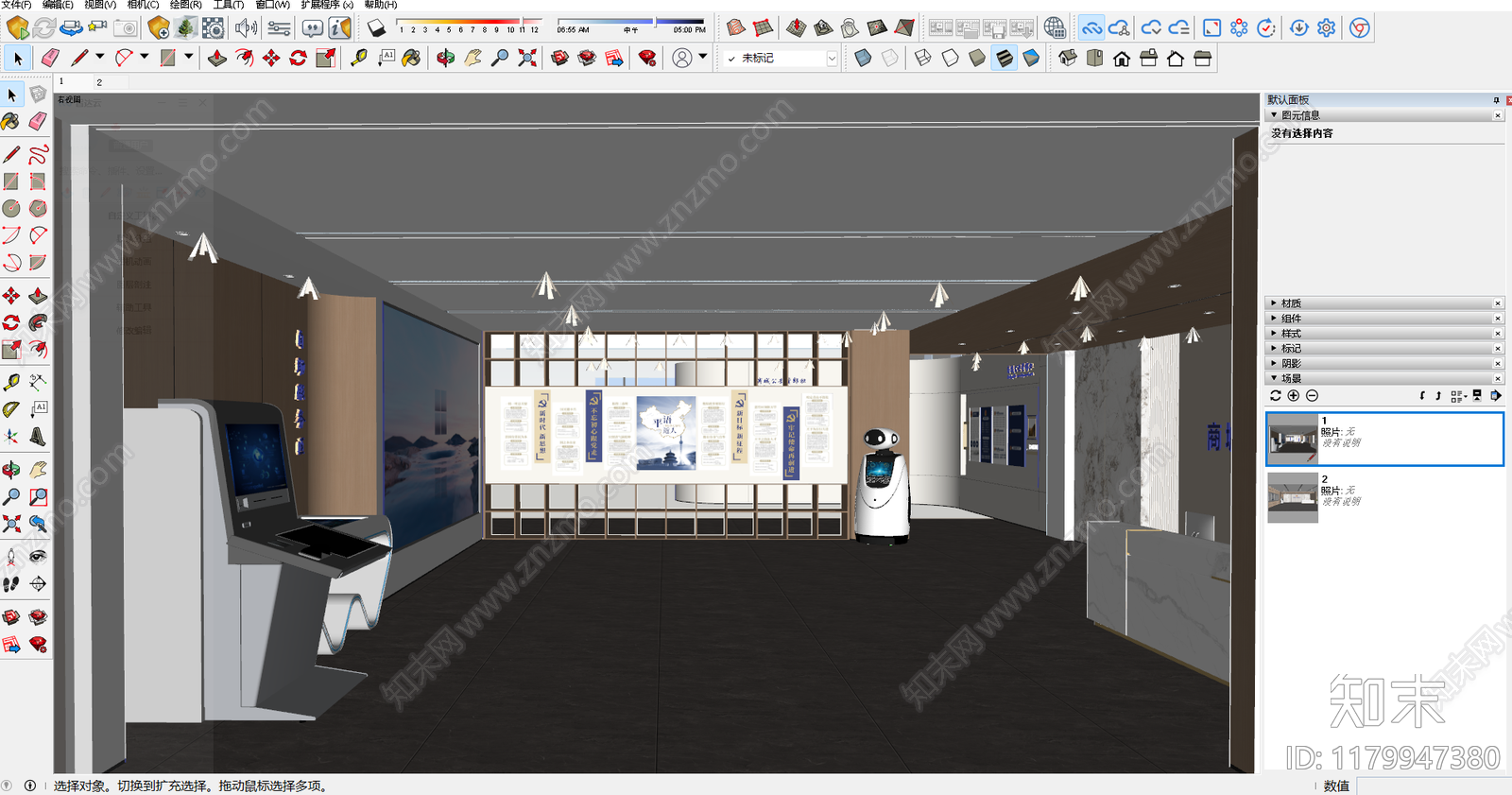
Task: Activate the Orbit tool in top toolbar
Action: click(445, 59)
